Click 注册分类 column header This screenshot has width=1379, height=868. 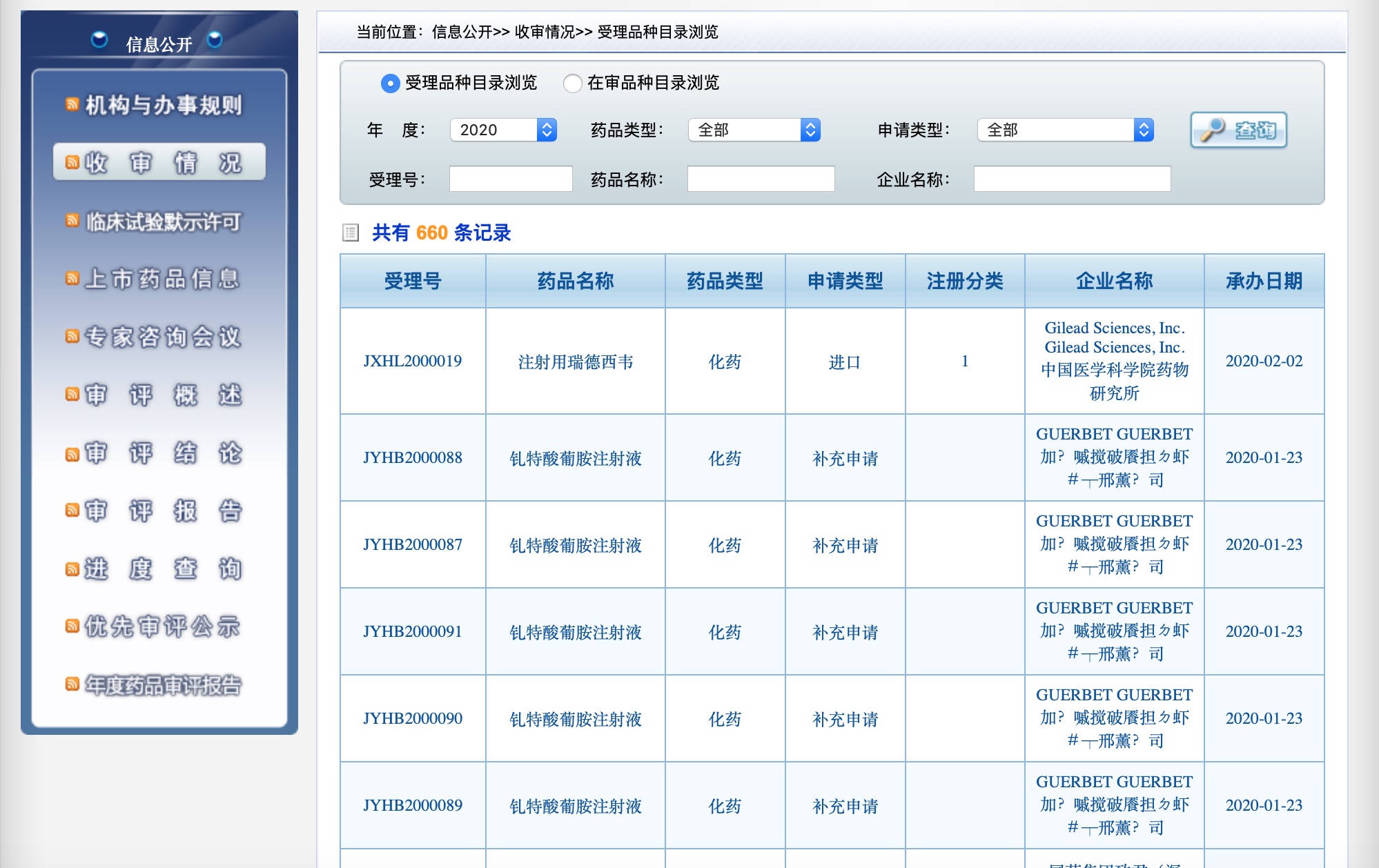[965, 281]
